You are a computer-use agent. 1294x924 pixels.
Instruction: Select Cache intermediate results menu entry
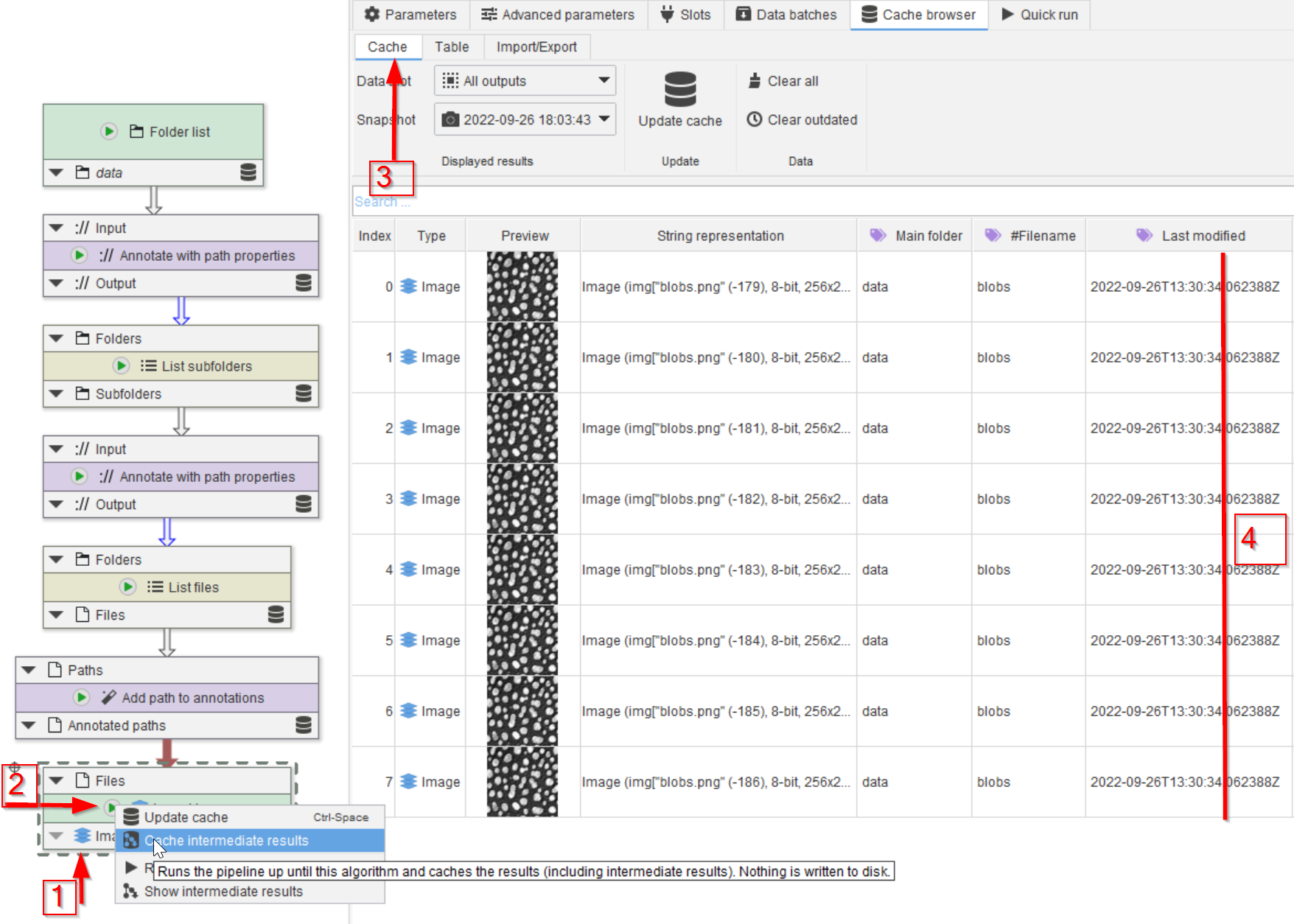(226, 841)
